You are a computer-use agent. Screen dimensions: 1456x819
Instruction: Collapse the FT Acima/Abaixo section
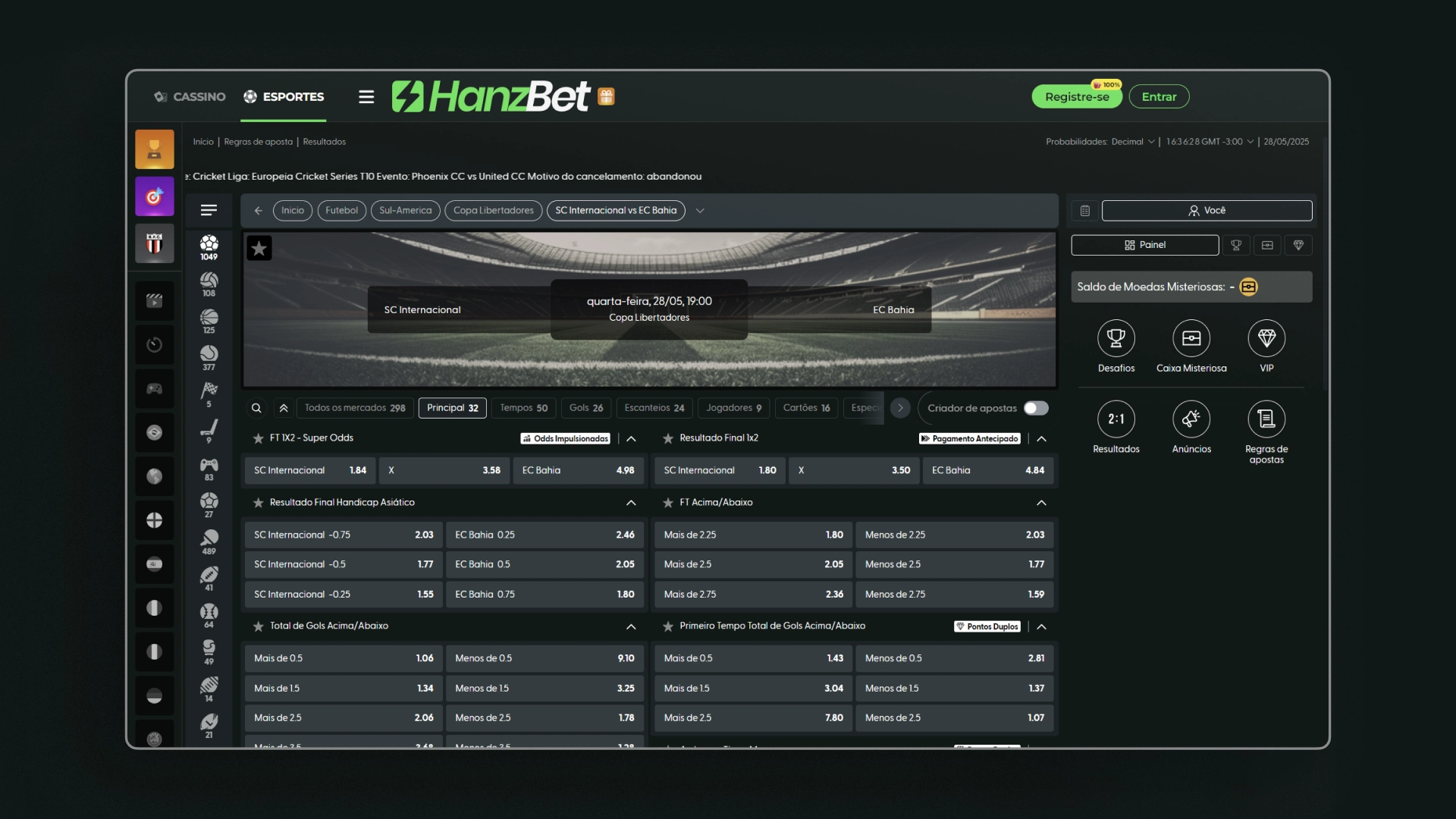tap(1041, 503)
